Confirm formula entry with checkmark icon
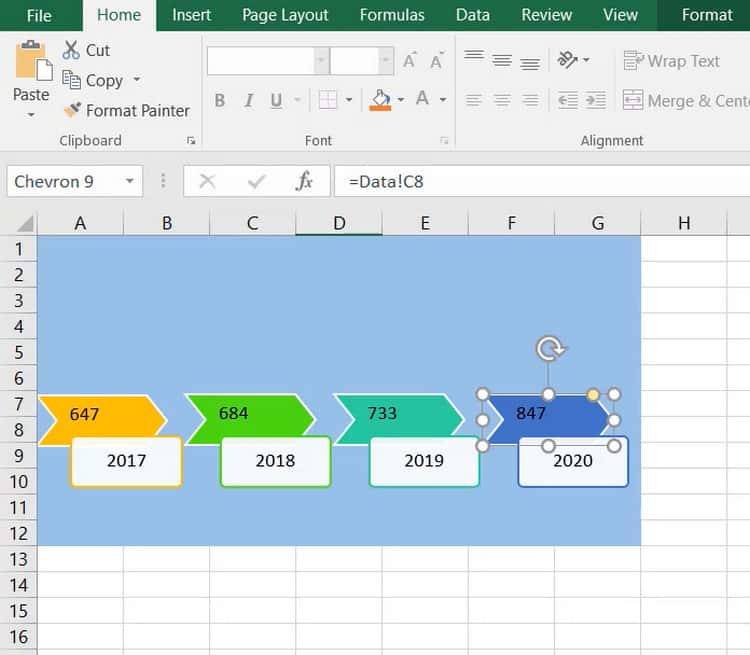750x655 pixels. [257, 181]
